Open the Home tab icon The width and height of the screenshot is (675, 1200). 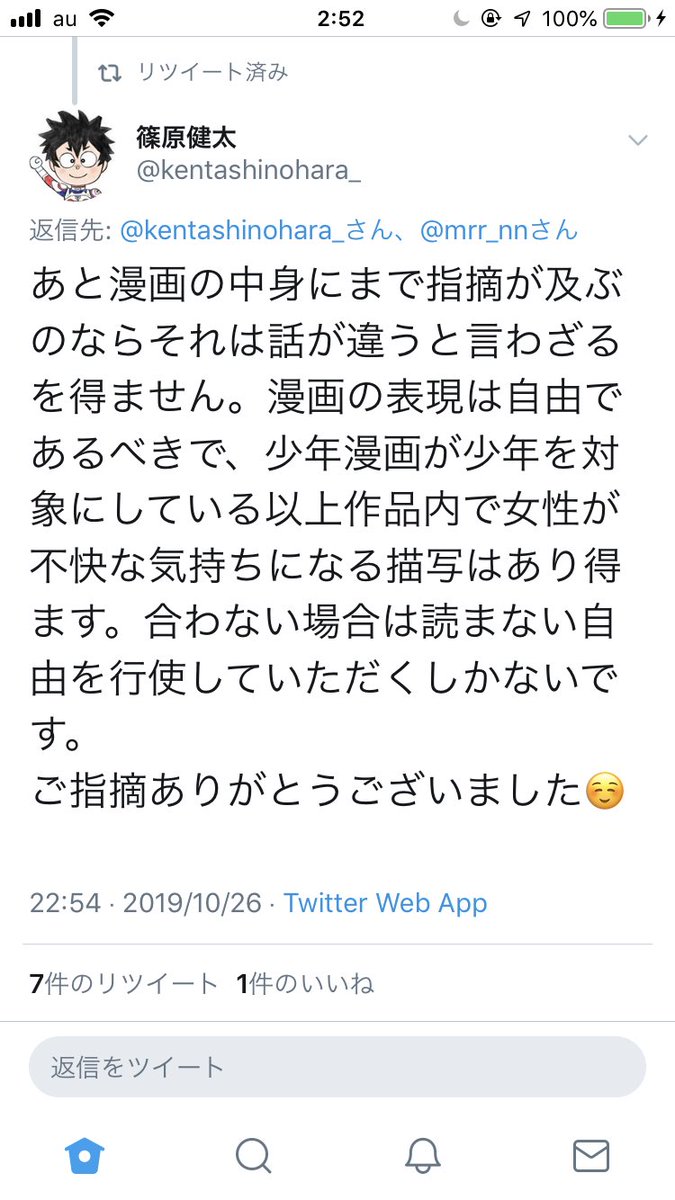pyautogui.click(x=85, y=1156)
